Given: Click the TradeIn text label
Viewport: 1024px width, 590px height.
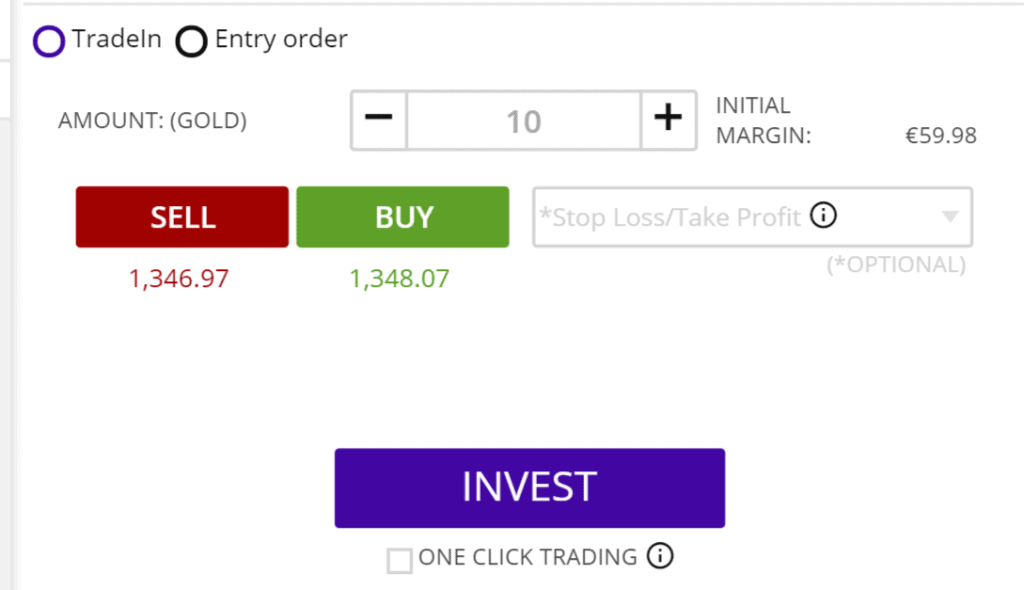Looking at the screenshot, I should [116, 39].
